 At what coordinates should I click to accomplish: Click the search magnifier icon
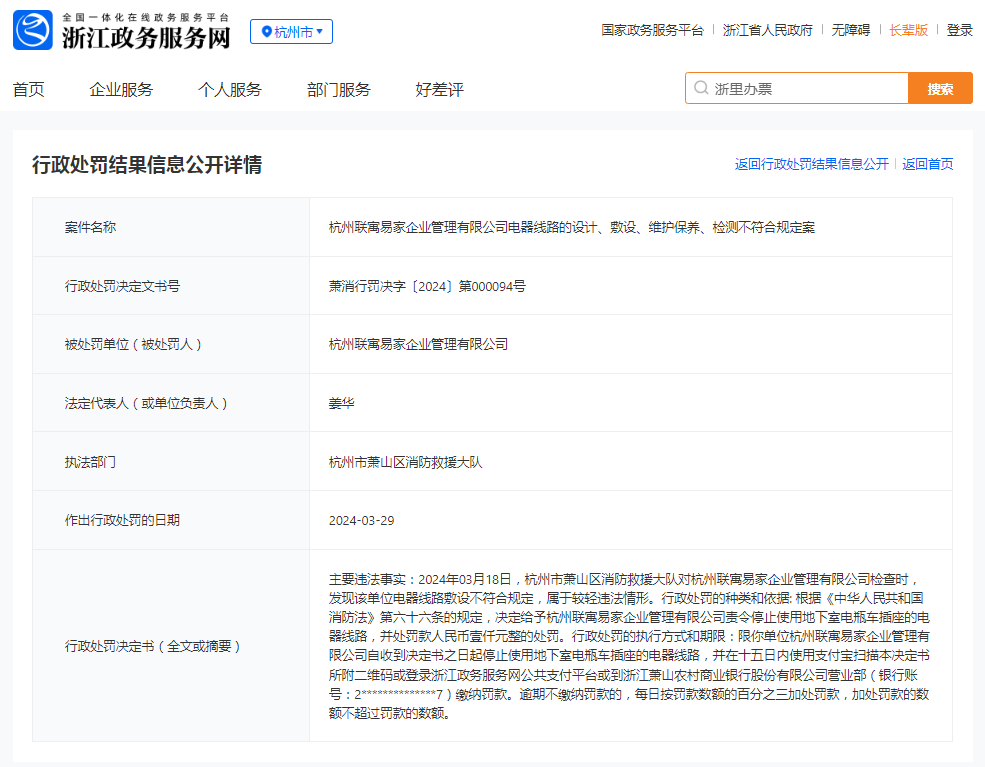[701, 88]
